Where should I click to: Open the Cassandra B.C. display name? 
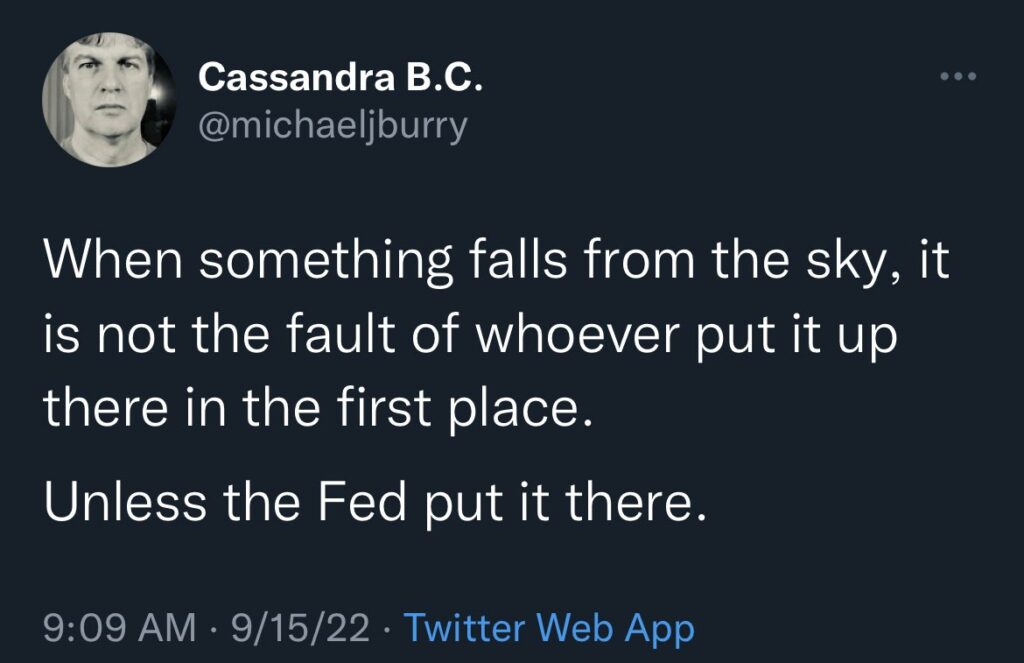coord(340,77)
